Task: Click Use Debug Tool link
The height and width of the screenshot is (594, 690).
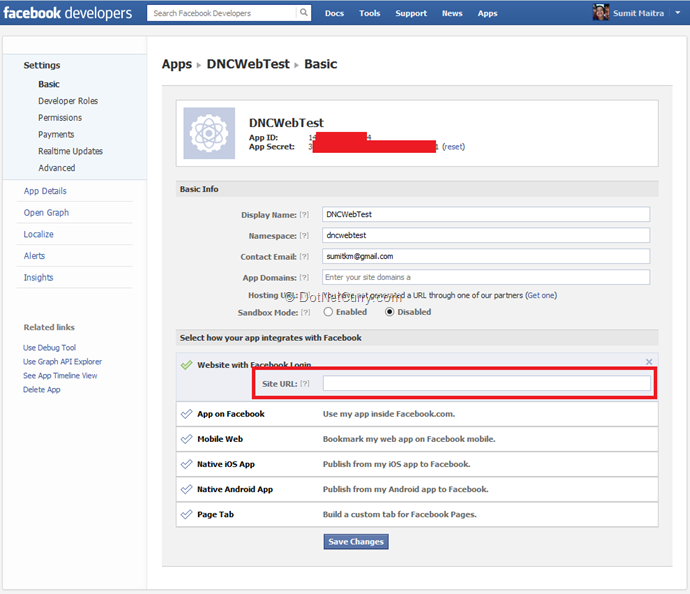Action: [x=49, y=348]
